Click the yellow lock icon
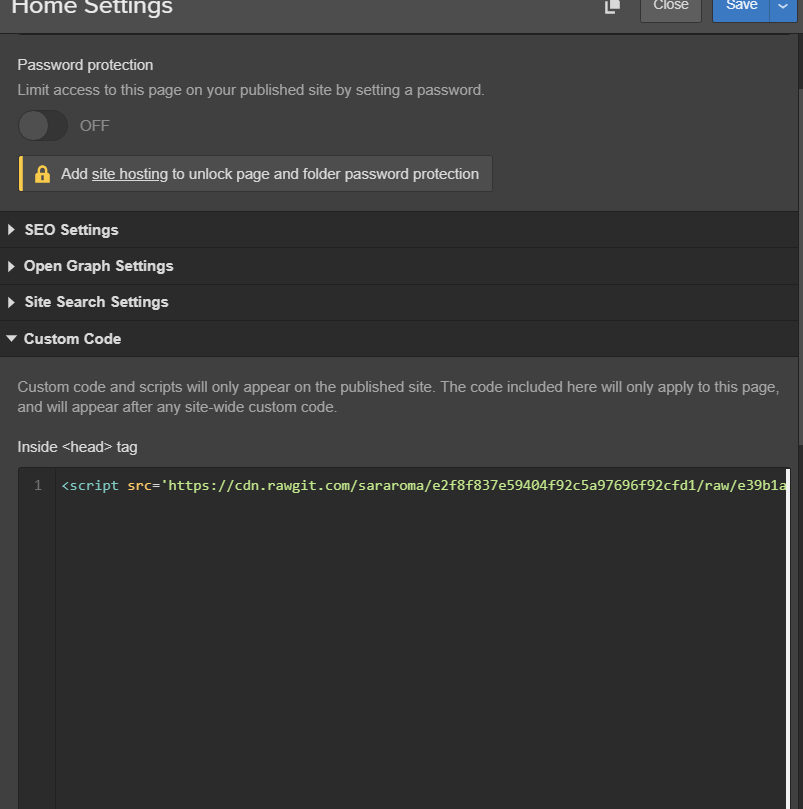The height and width of the screenshot is (809, 803). click(42, 174)
